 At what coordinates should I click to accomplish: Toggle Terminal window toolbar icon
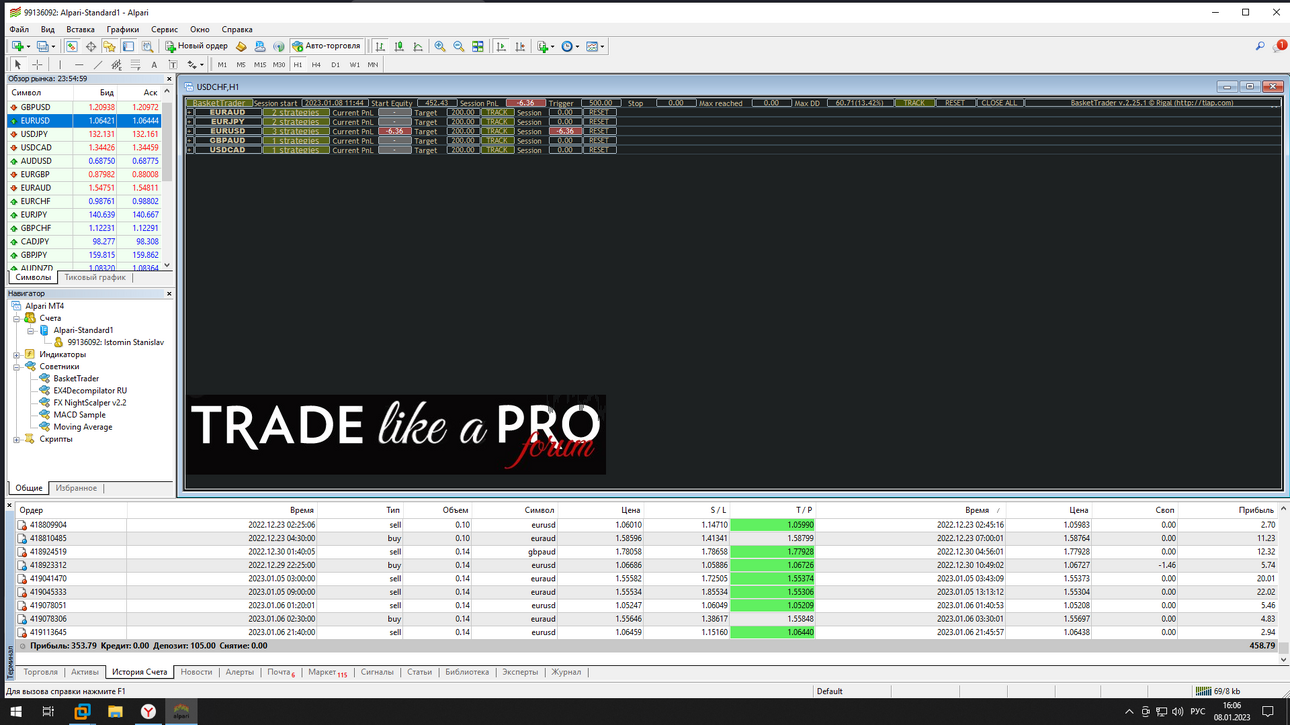pos(129,46)
